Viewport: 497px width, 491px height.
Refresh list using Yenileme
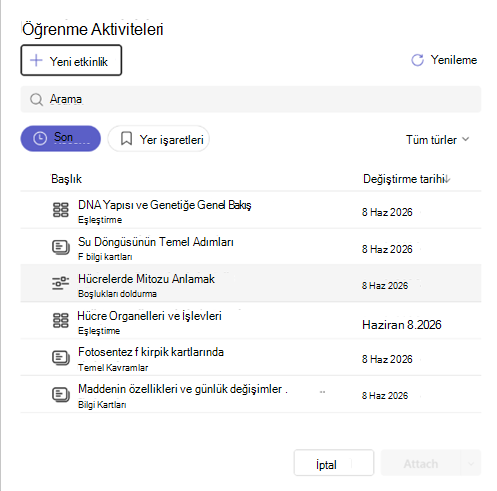tap(444, 60)
